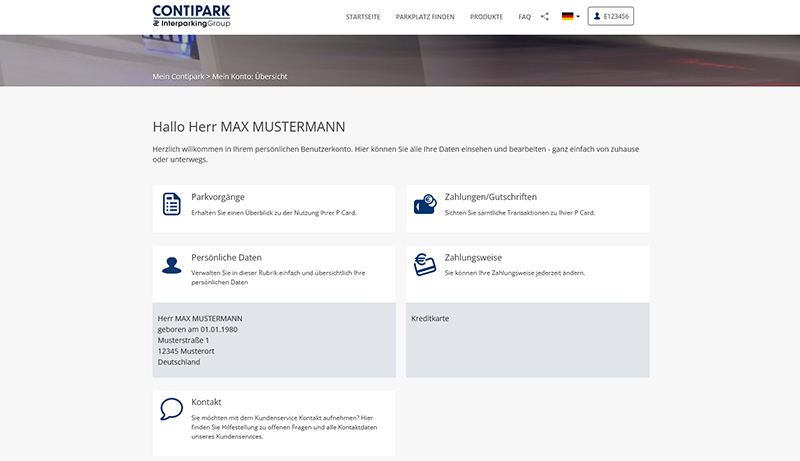Open the E123456 user account menu
This screenshot has height=461, width=800.
[x=611, y=17]
